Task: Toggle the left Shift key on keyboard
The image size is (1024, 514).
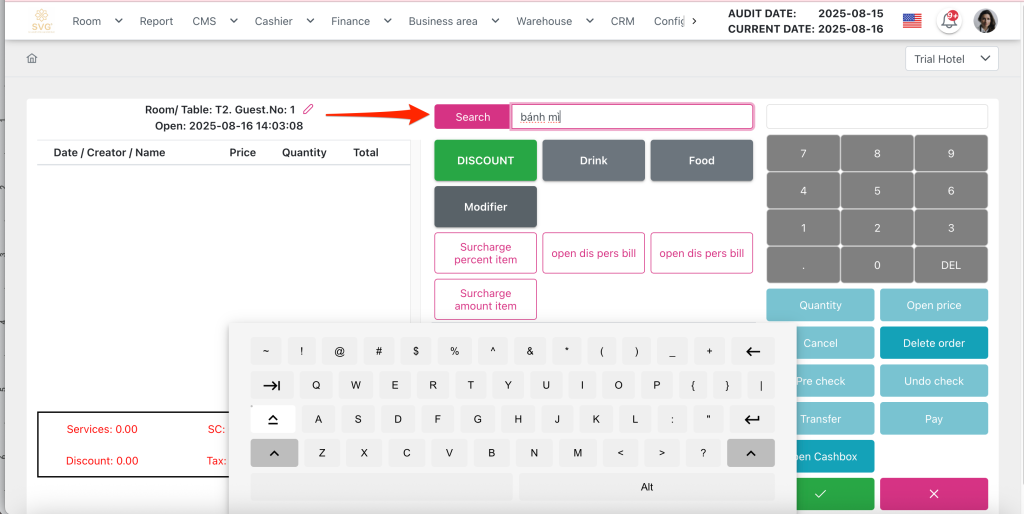Action: pyautogui.click(x=273, y=453)
